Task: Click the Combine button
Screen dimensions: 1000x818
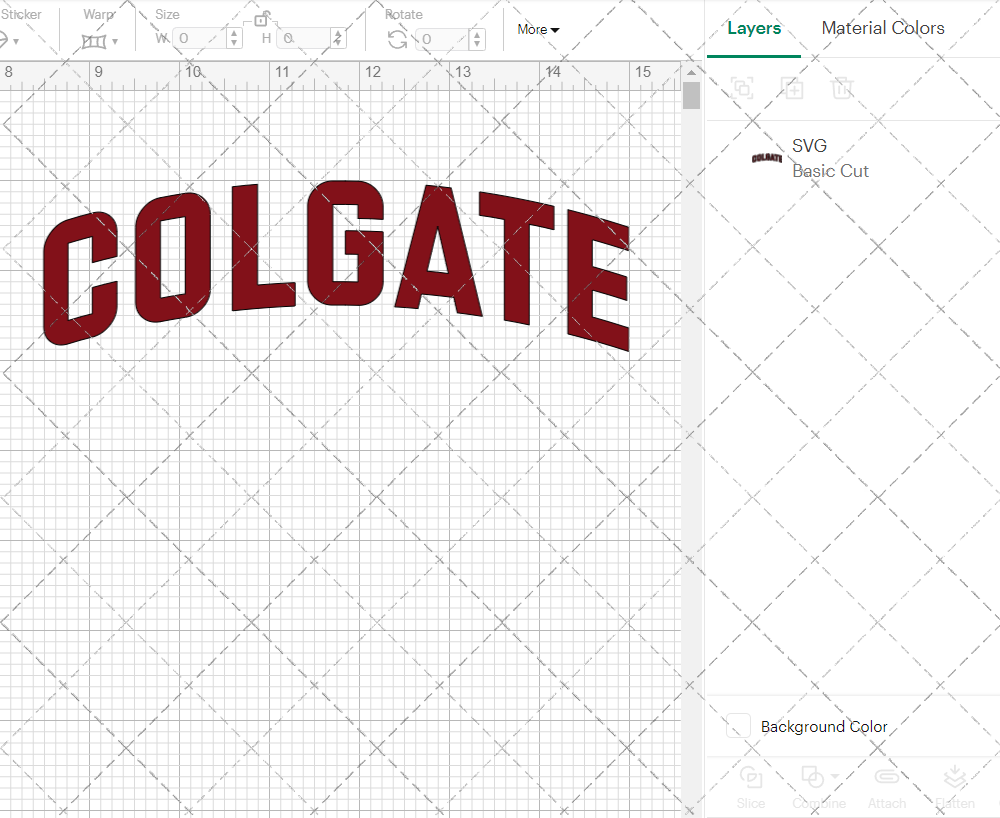Action: click(818, 787)
